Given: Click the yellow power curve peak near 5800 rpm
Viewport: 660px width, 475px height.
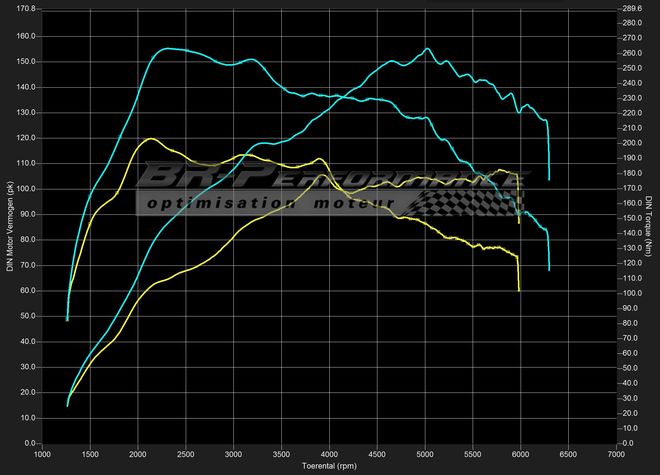Looking at the screenshot, I should [x=502, y=170].
